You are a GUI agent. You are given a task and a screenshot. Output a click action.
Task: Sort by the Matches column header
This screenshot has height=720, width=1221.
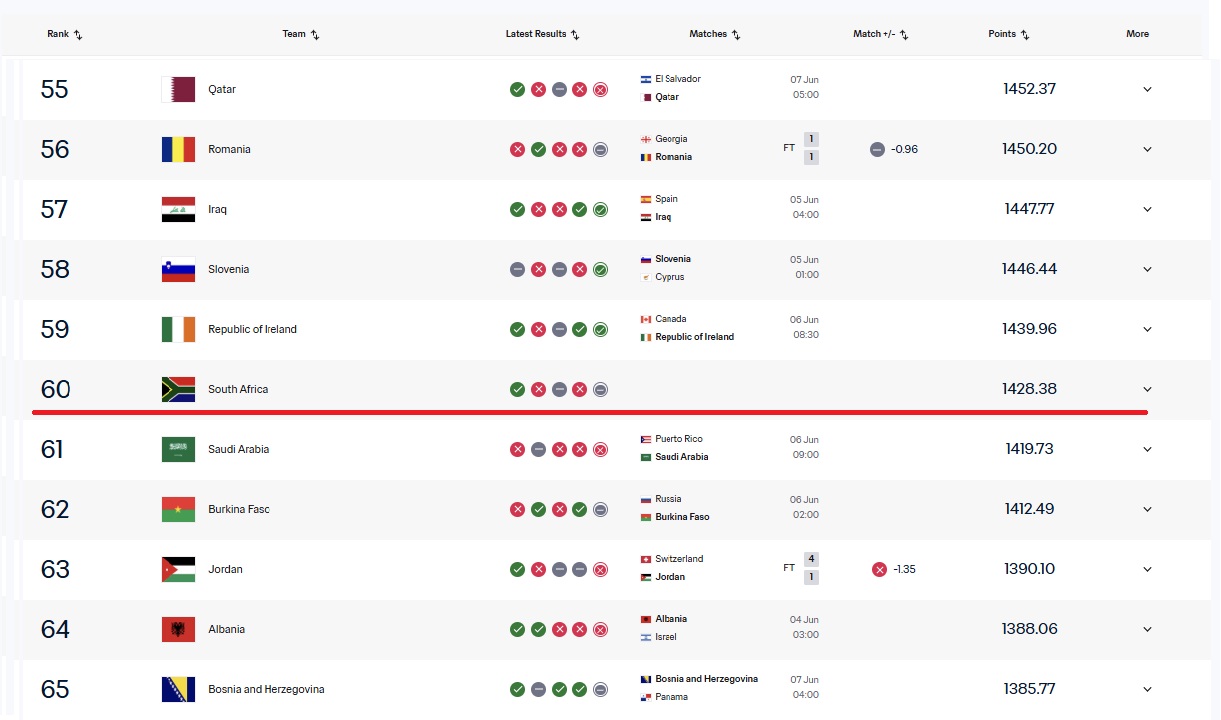click(x=715, y=34)
